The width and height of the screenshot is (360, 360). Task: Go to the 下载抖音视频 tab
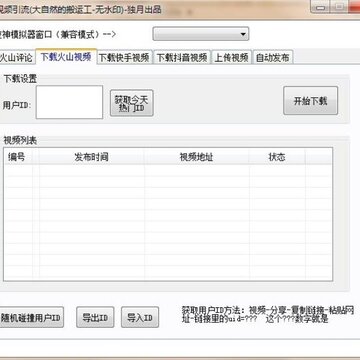tap(182, 57)
